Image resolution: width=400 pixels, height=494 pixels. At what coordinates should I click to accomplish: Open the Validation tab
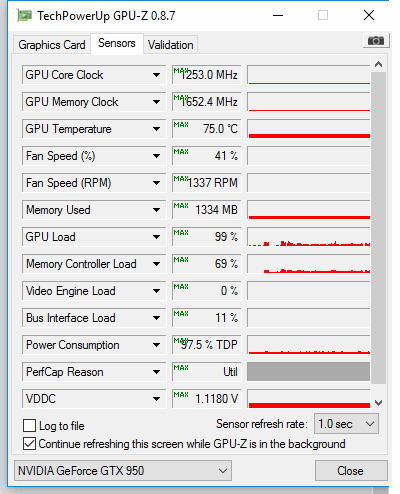tap(171, 45)
